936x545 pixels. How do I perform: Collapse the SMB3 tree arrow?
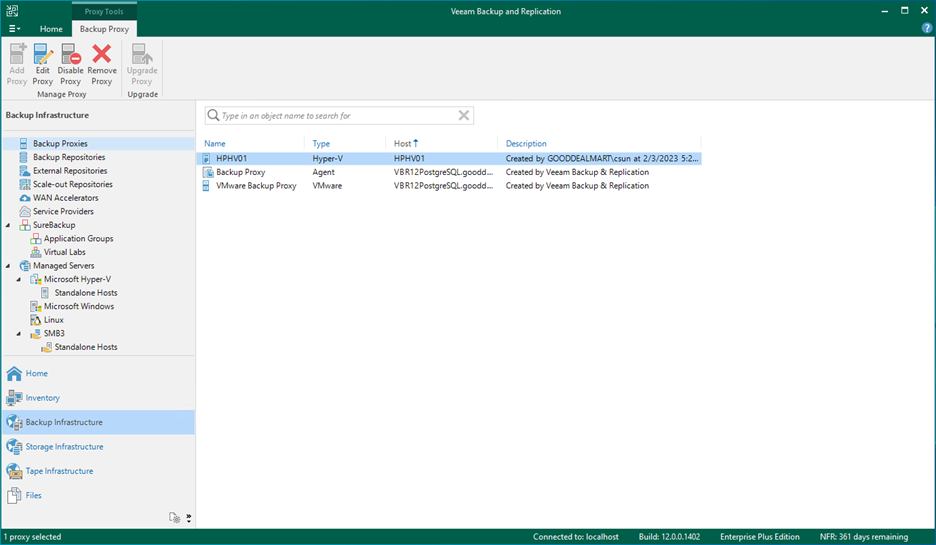pyautogui.click(x=19, y=333)
